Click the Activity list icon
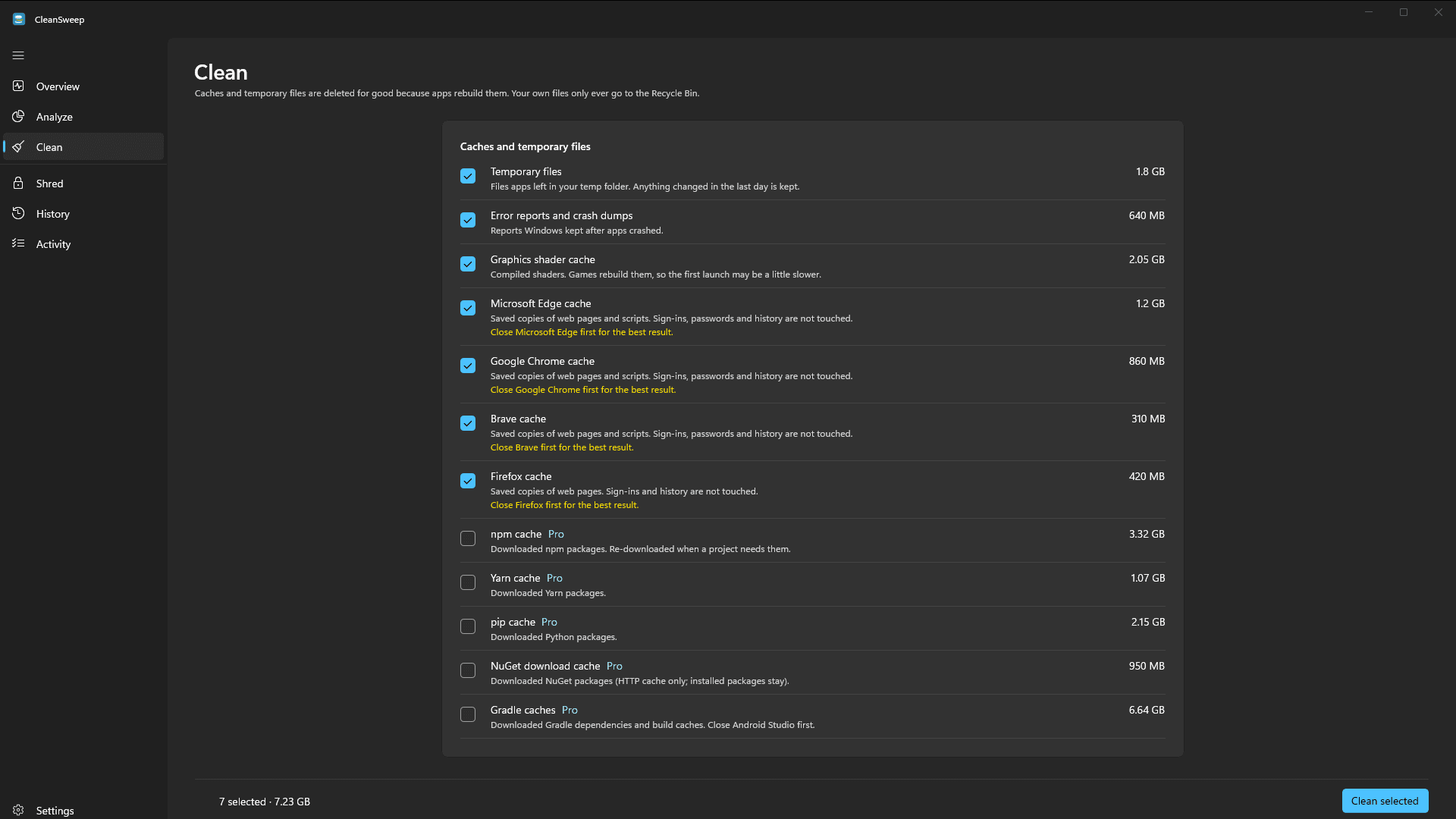 (x=18, y=243)
